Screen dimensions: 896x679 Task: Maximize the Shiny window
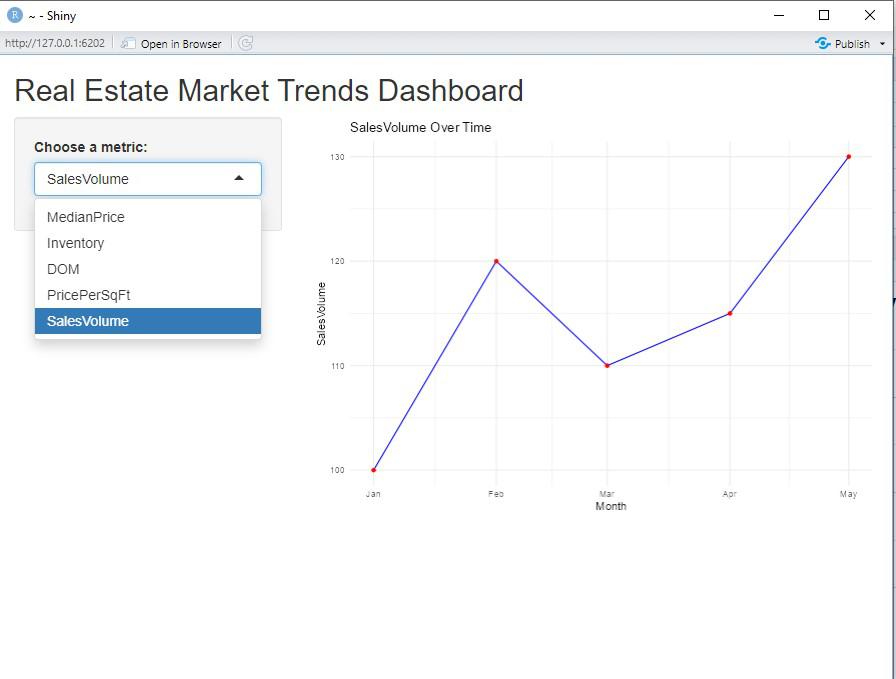[824, 15]
